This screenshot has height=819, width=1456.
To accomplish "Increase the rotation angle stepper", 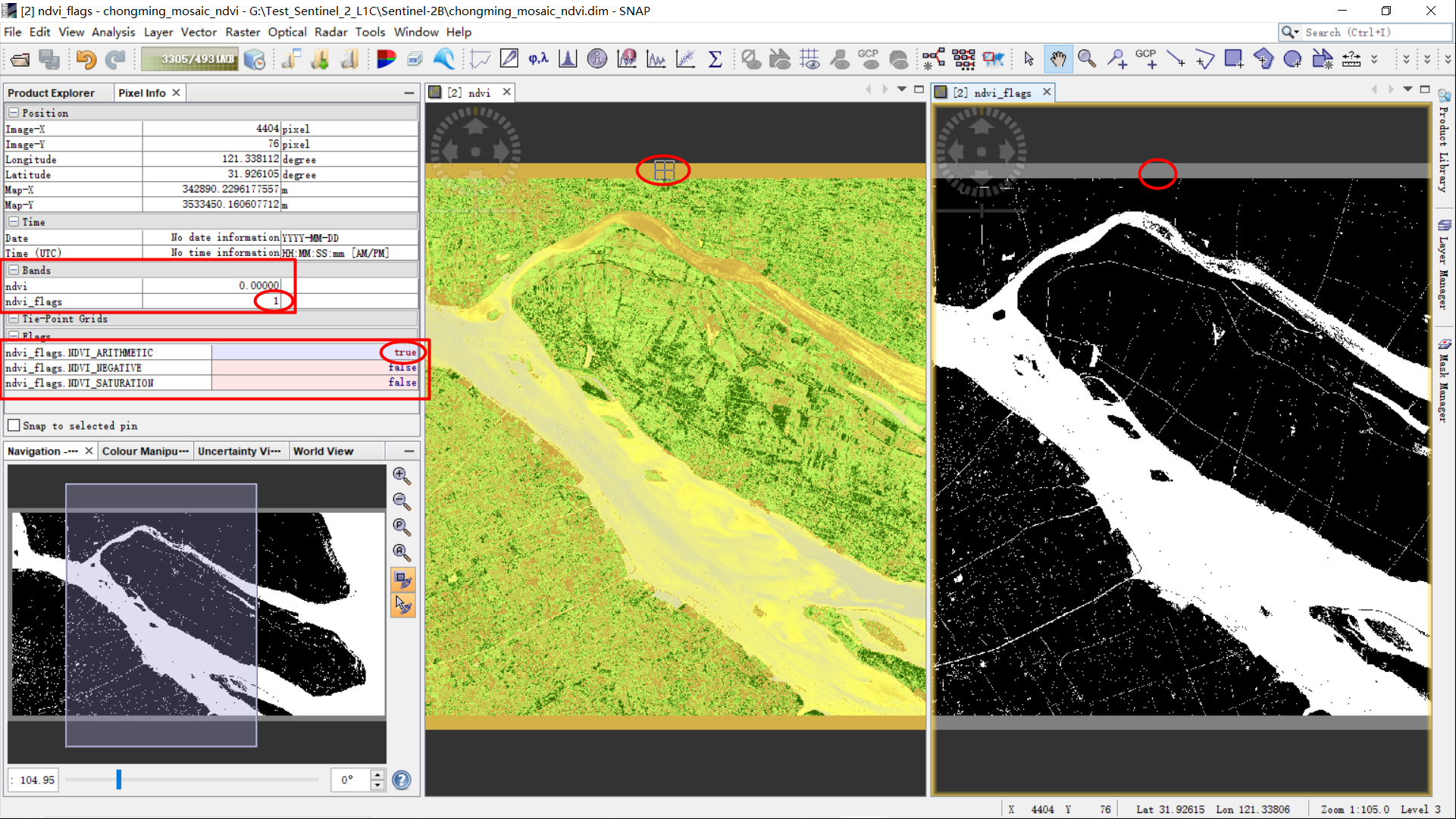I will click(x=377, y=775).
